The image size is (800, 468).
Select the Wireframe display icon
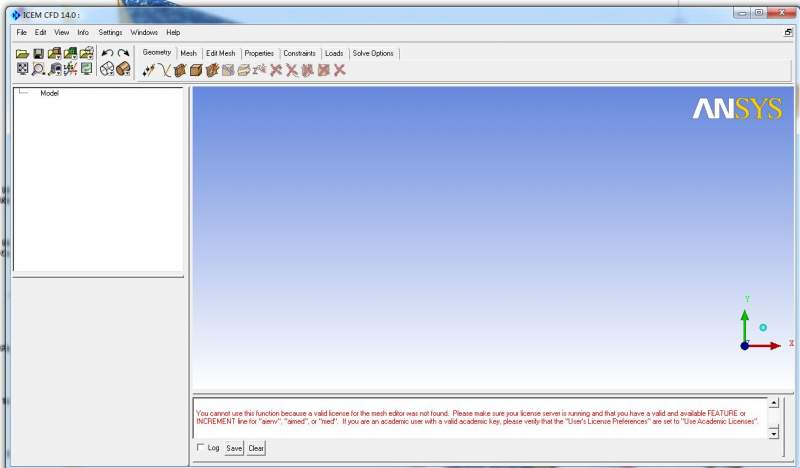point(107,68)
